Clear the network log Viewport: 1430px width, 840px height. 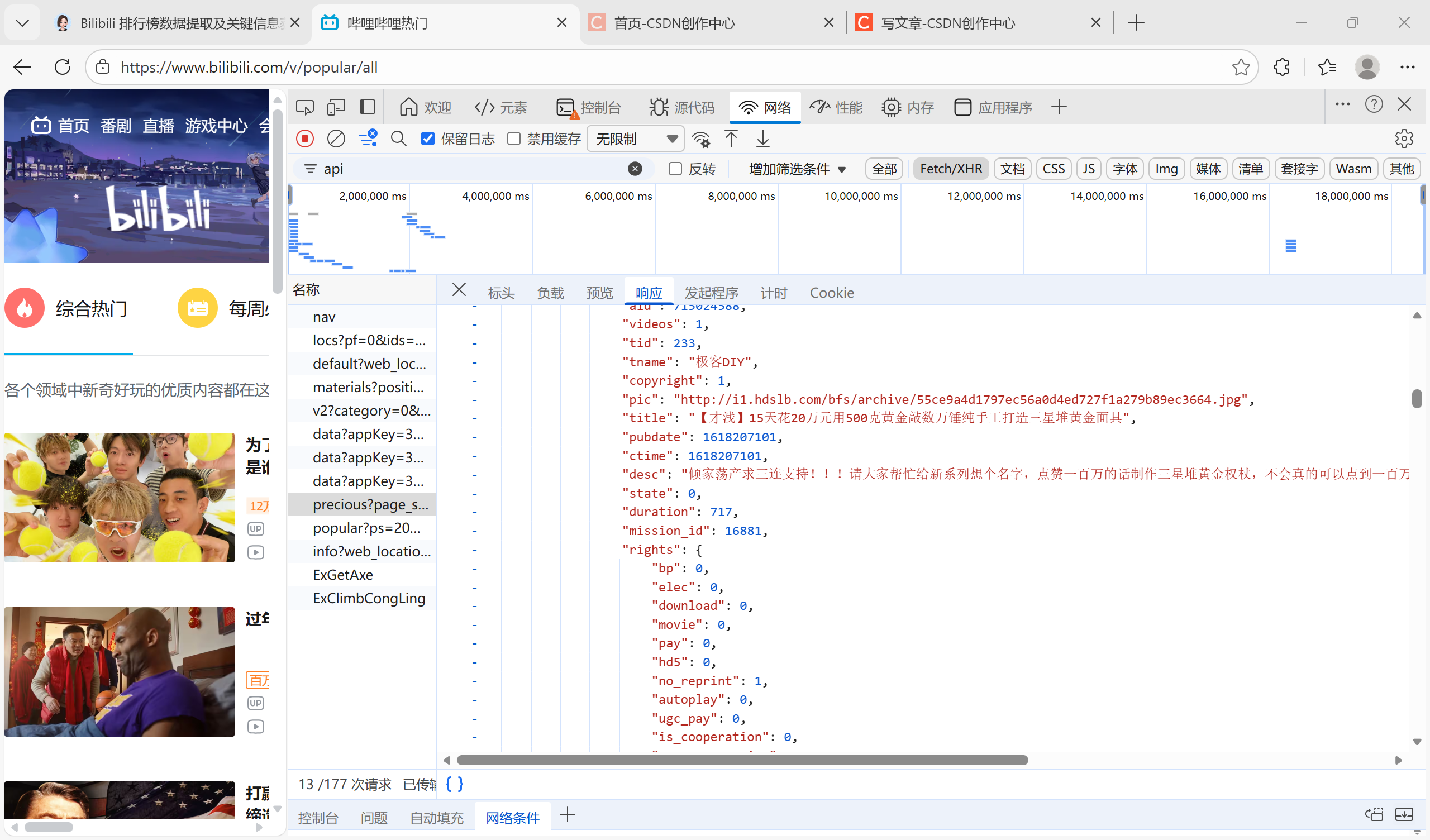pos(336,139)
